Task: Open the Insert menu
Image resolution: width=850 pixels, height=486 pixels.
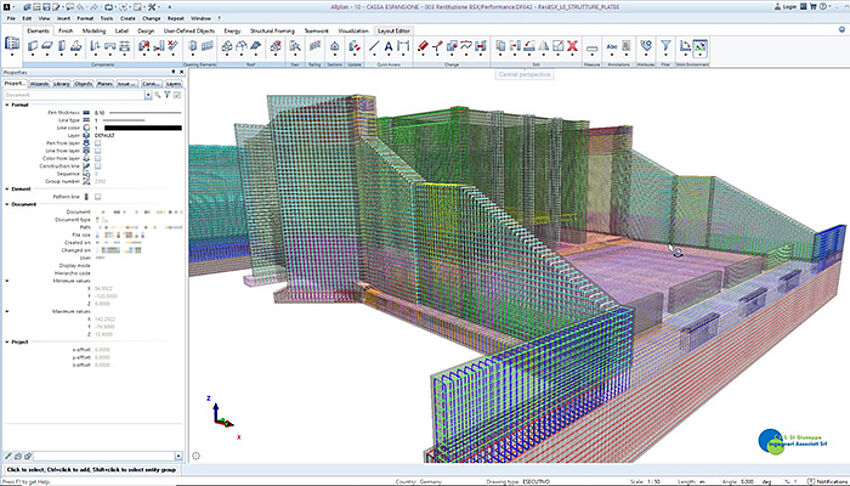Action: pyautogui.click(x=65, y=18)
